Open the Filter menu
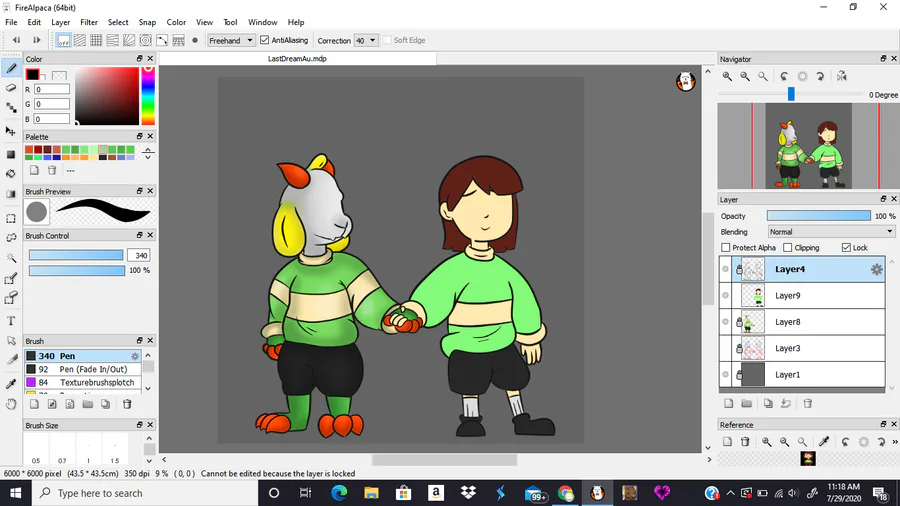900x506 pixels. pos(88,22)
